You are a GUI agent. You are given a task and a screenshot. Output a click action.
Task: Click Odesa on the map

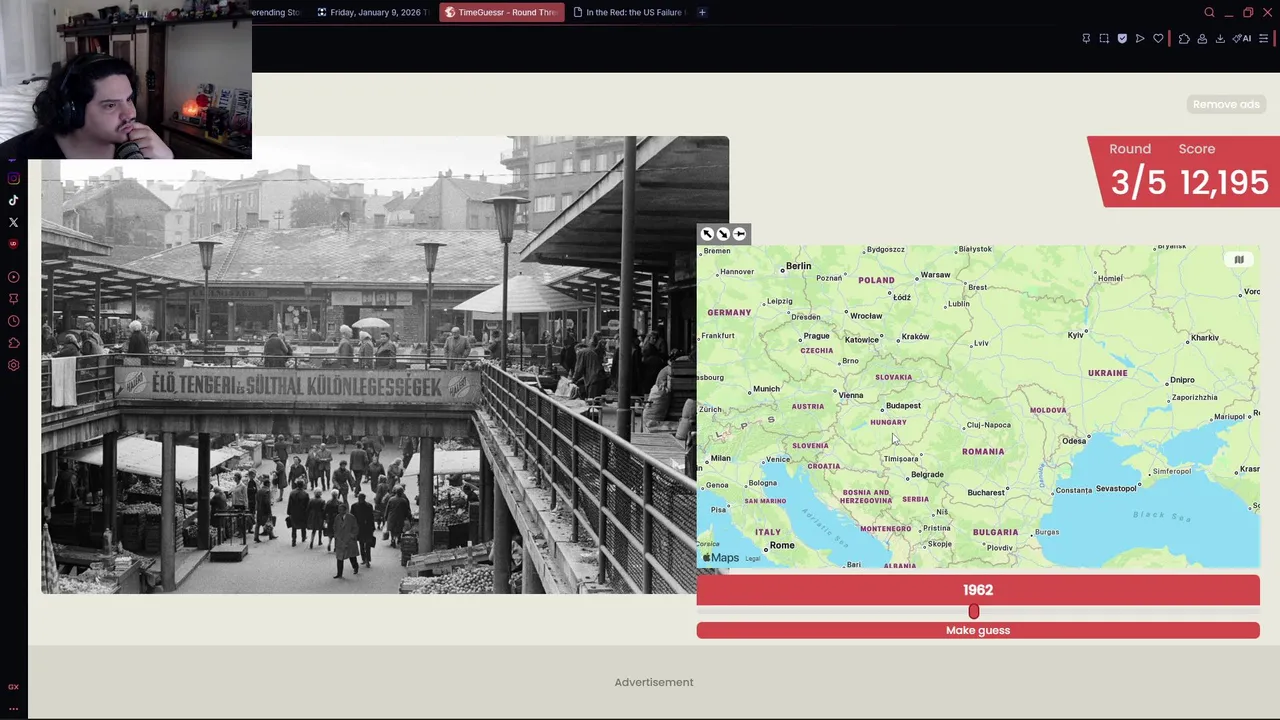[1074, 440]
